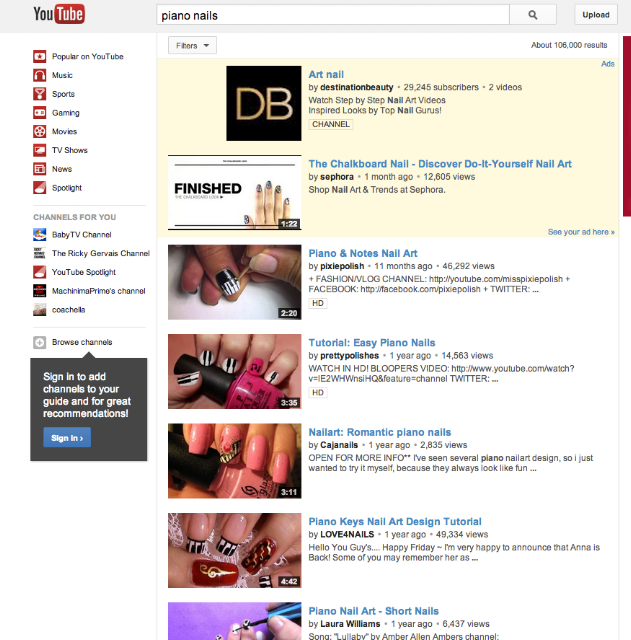Open Tutorial: Easy Piano Nails title
The image size is (631, 640).
(x=372, y=342)
